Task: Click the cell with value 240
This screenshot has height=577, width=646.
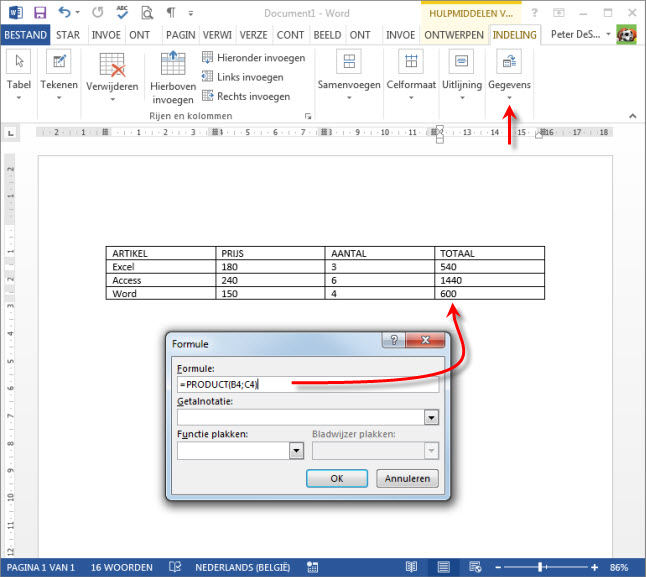Action: coord(270,280)
